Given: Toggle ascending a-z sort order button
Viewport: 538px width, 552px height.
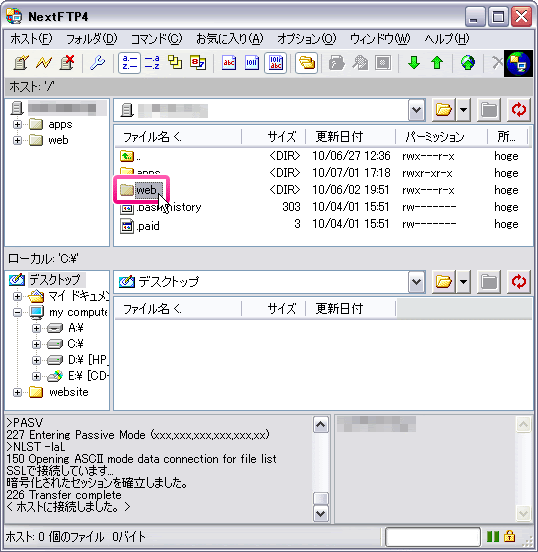Looking at the screenshot, I should point(129,63).
